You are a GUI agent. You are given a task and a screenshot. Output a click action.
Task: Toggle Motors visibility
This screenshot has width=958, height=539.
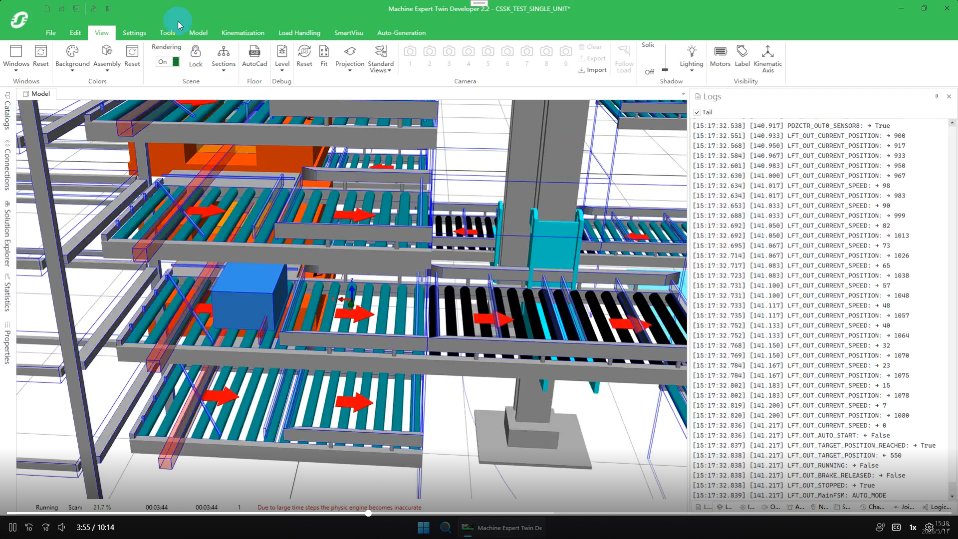click(x=720, y=55)
